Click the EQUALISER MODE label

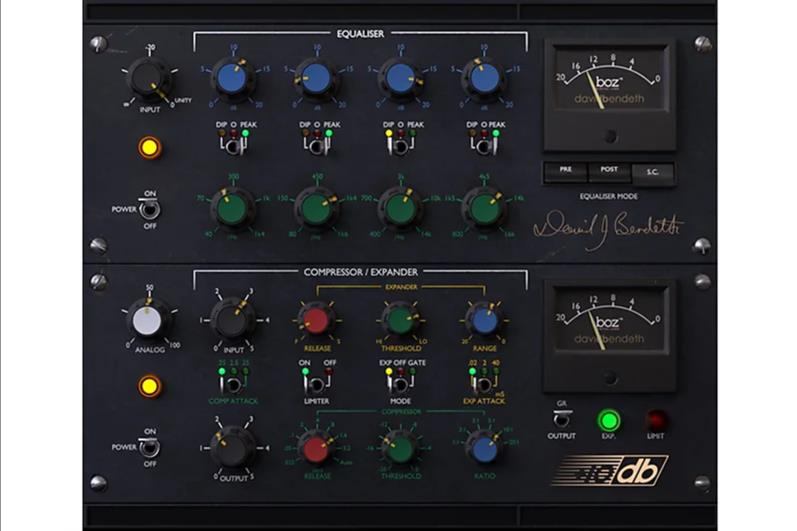coord(608,196)
